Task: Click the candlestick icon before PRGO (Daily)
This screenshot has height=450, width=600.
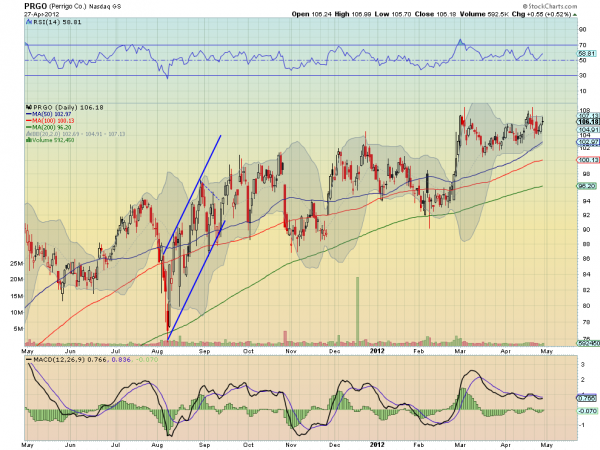Action: (29, 108)
